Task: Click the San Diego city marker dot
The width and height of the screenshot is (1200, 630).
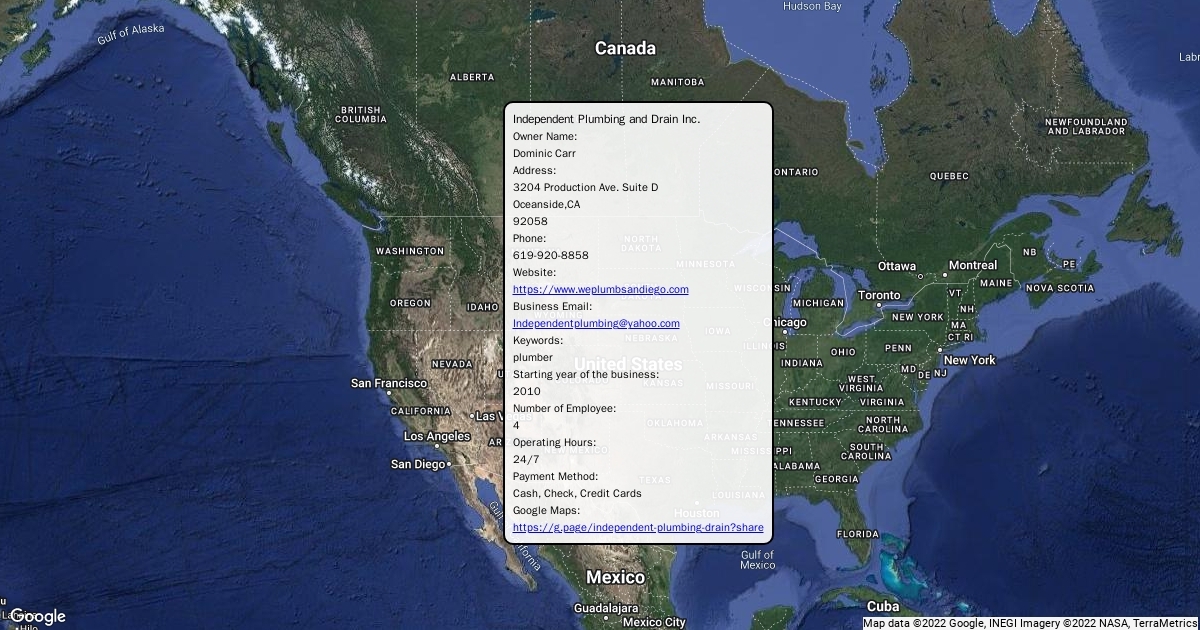Action: 450,464
